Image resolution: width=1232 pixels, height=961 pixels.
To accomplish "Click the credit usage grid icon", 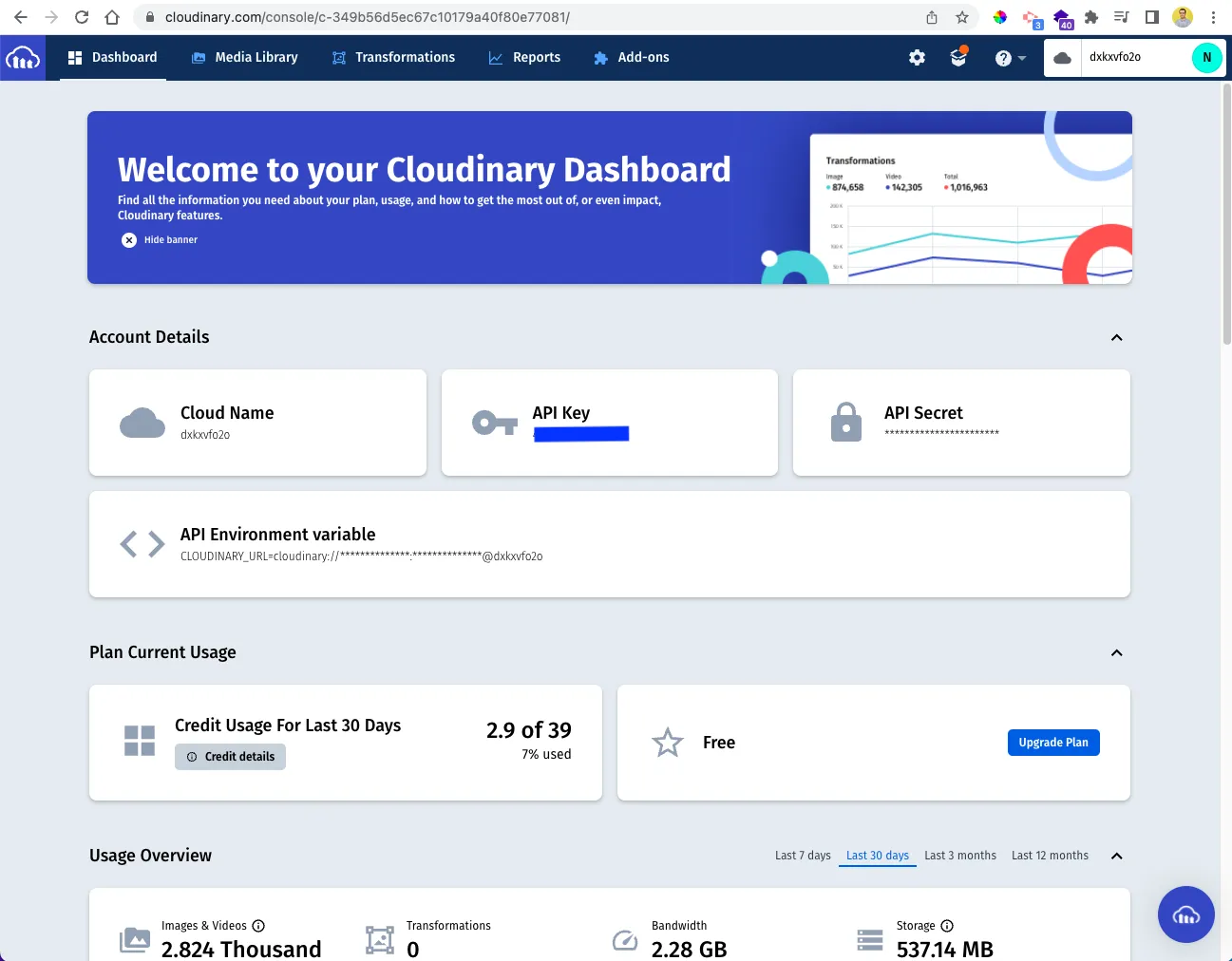I will click(140, 741).
